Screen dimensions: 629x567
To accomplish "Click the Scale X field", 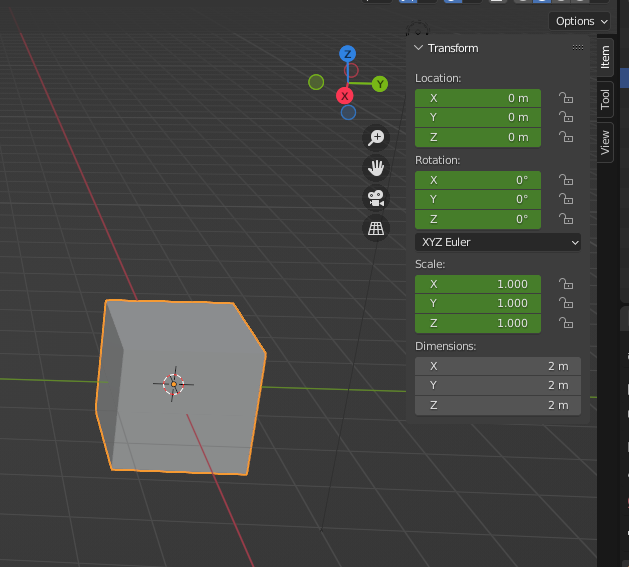I will 478,284.
